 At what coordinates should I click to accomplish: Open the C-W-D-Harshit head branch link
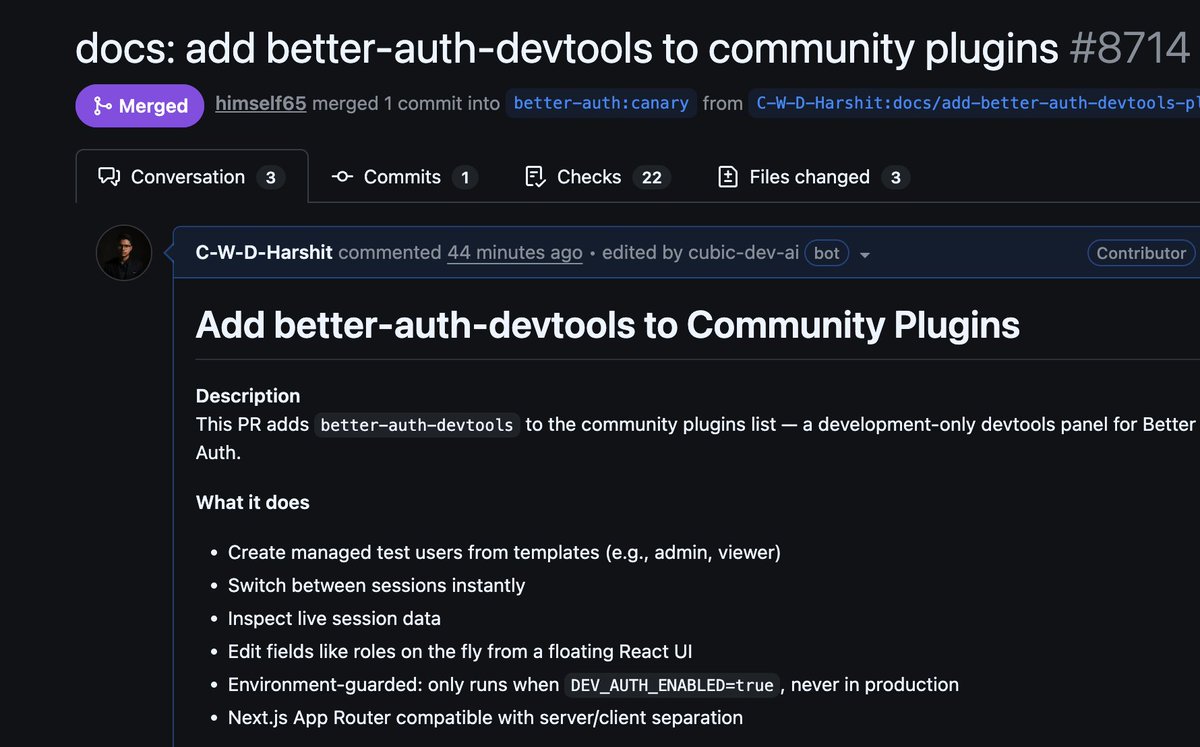pos(975,103)
